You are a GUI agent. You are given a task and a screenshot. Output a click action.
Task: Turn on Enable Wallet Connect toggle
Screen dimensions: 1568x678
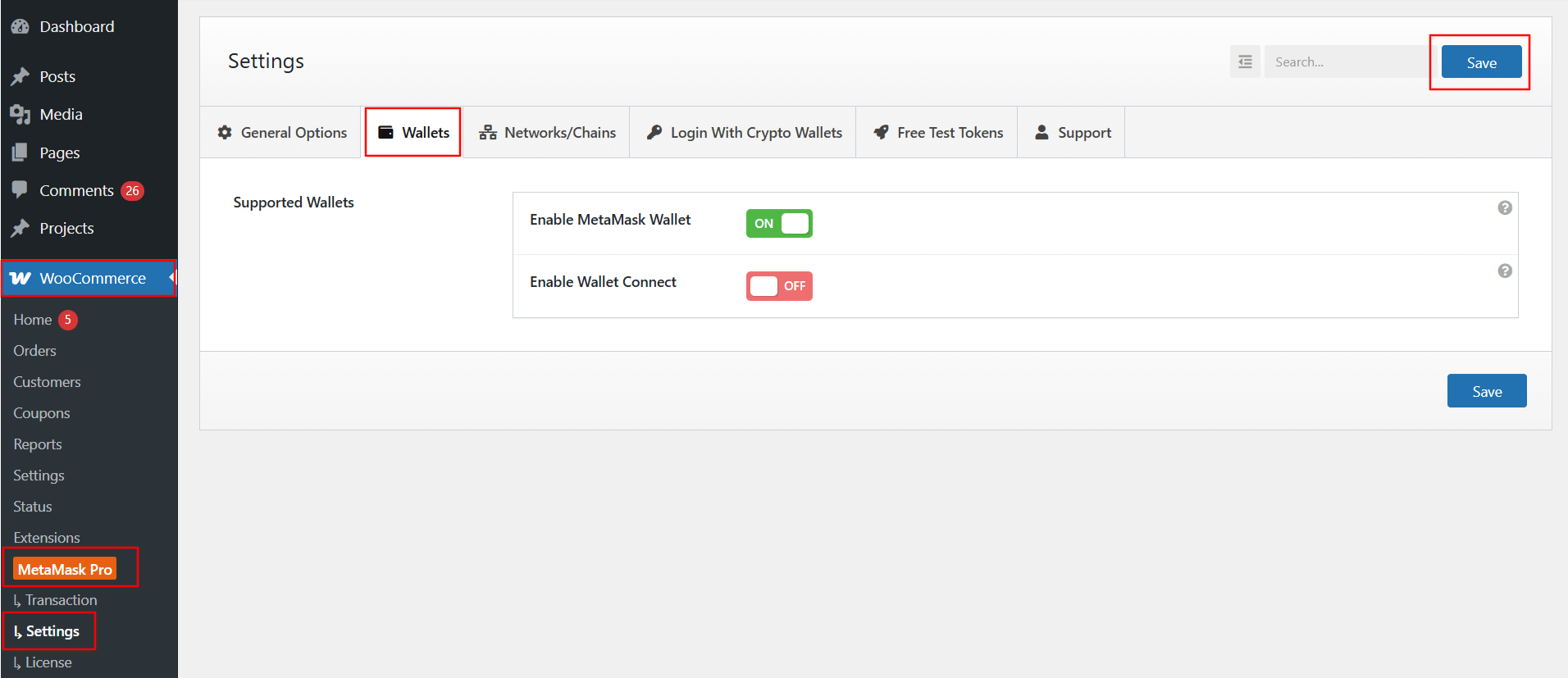click(x=779, y=286)
